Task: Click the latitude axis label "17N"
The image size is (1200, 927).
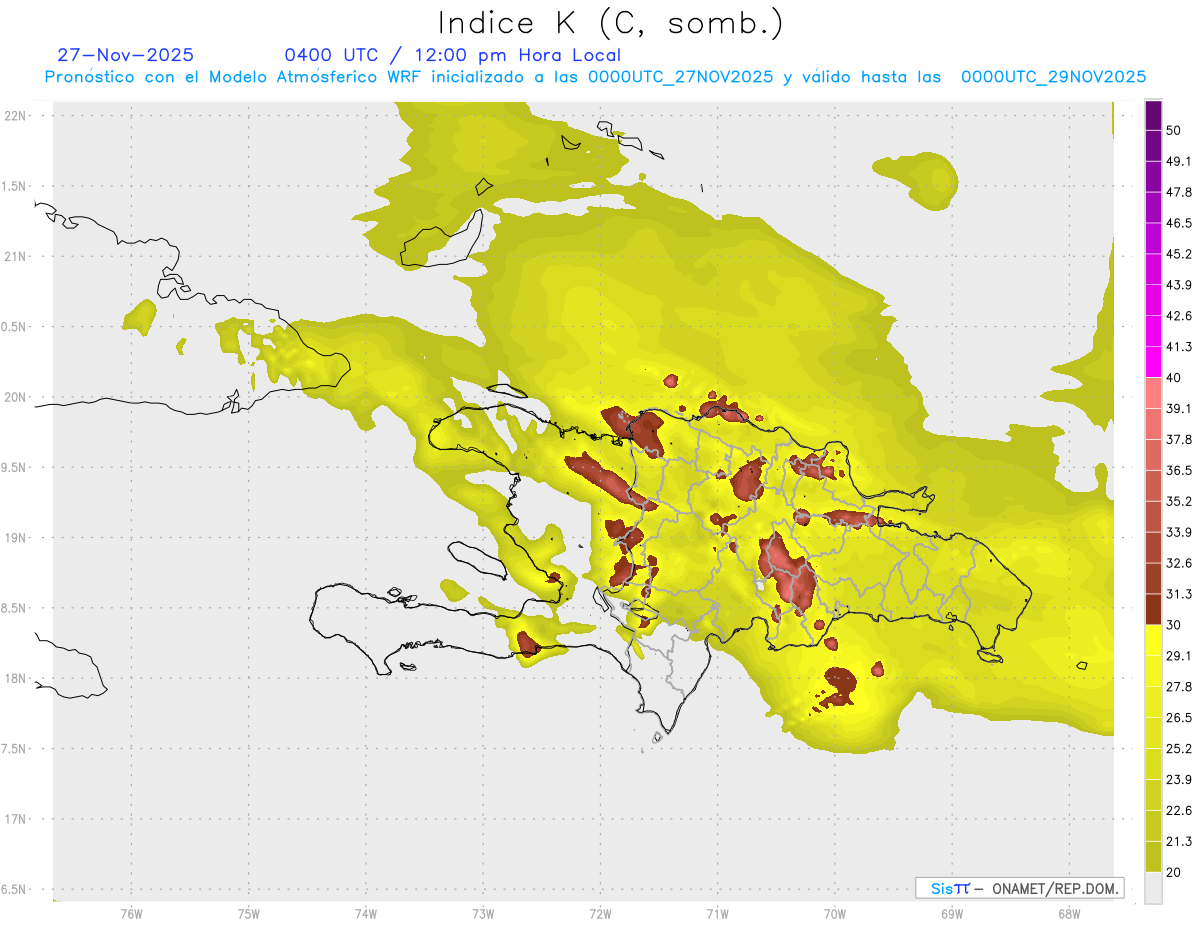Action: (14, 819)
